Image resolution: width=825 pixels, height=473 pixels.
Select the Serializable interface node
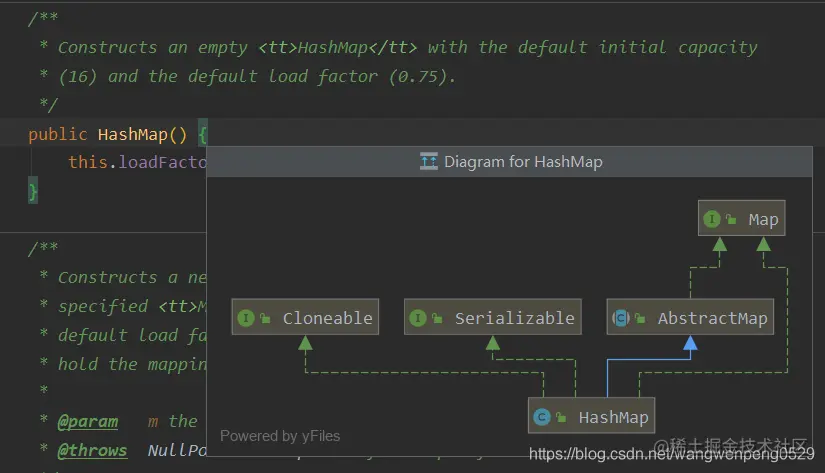(492, 317)
